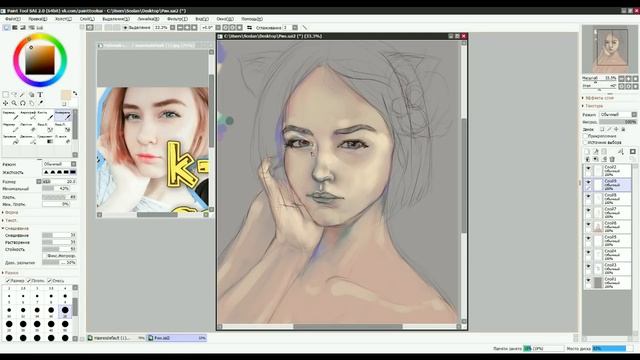The width and height of the screenshot is (640, 360).
Task: Hide layer Слой8 with its eye
Action: coord(588,196)
